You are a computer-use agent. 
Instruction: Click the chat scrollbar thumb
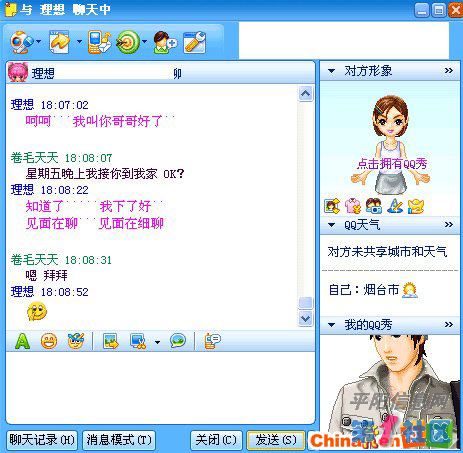[305, 303]
